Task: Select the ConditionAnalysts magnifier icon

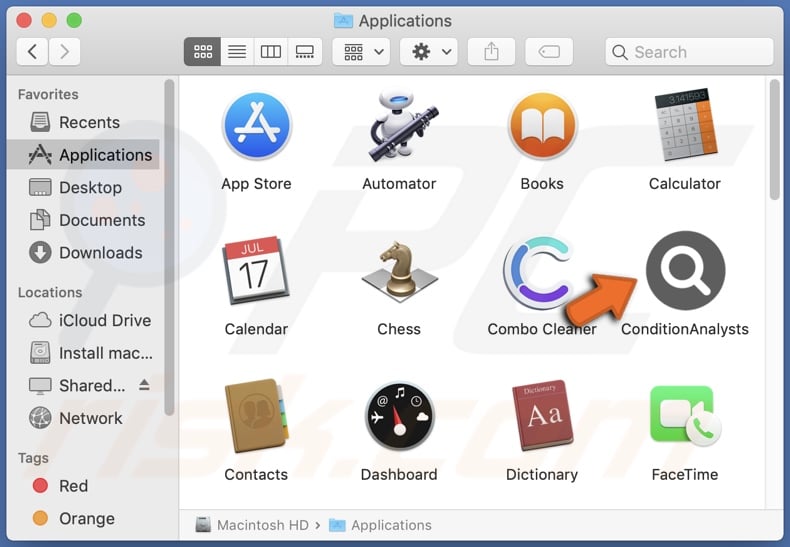Action: pos(685,270)
